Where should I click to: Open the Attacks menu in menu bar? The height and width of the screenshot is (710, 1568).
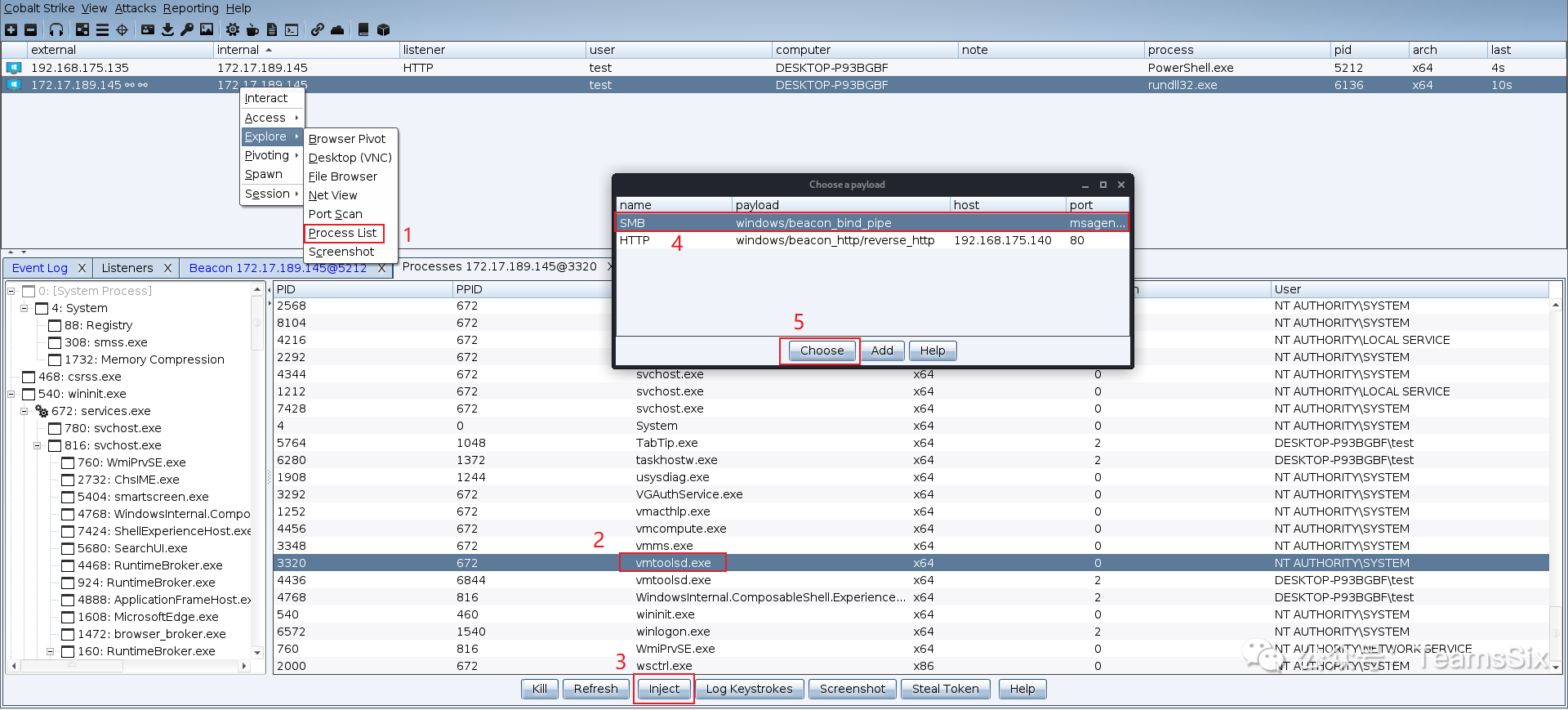pos(135,8)
